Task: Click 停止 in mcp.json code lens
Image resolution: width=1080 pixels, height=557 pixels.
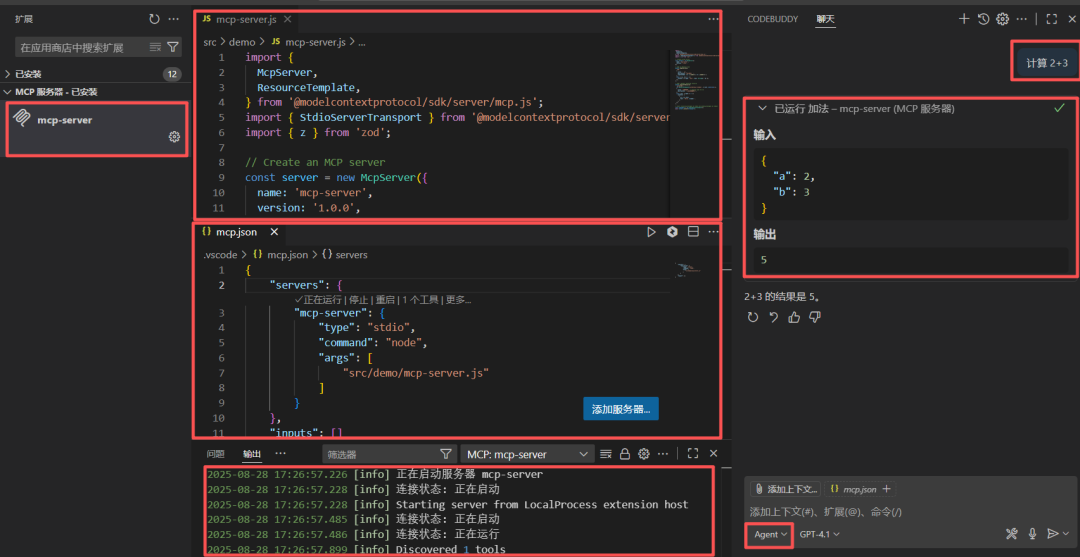Action: [358, 300]
